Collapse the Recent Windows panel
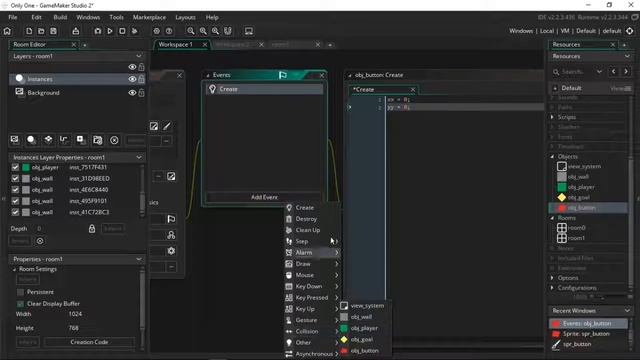640x360 pixels. click(627, 311)
